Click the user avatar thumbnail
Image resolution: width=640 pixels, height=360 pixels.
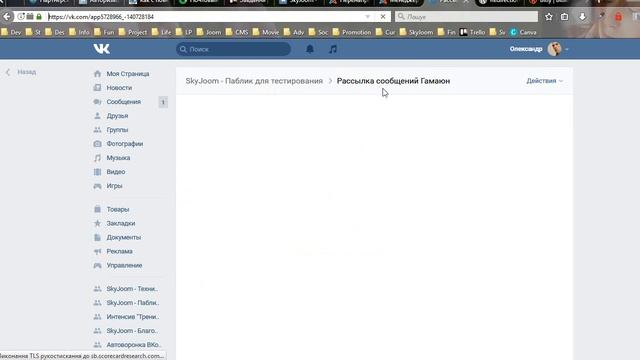(554, 49)
